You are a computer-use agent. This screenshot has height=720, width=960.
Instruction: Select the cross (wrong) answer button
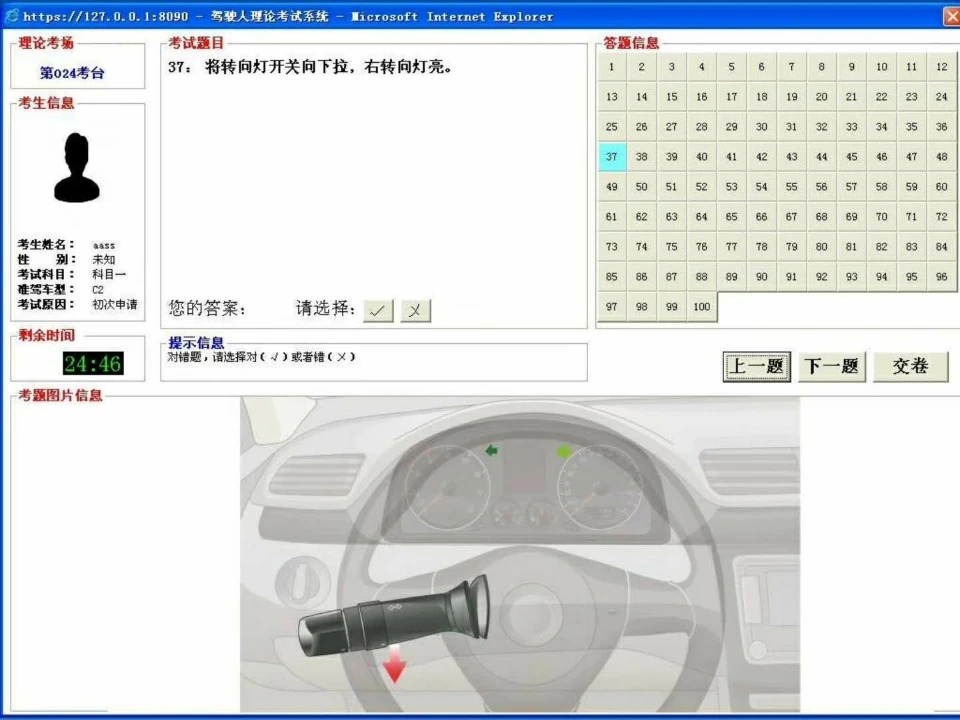coord(415,310)
